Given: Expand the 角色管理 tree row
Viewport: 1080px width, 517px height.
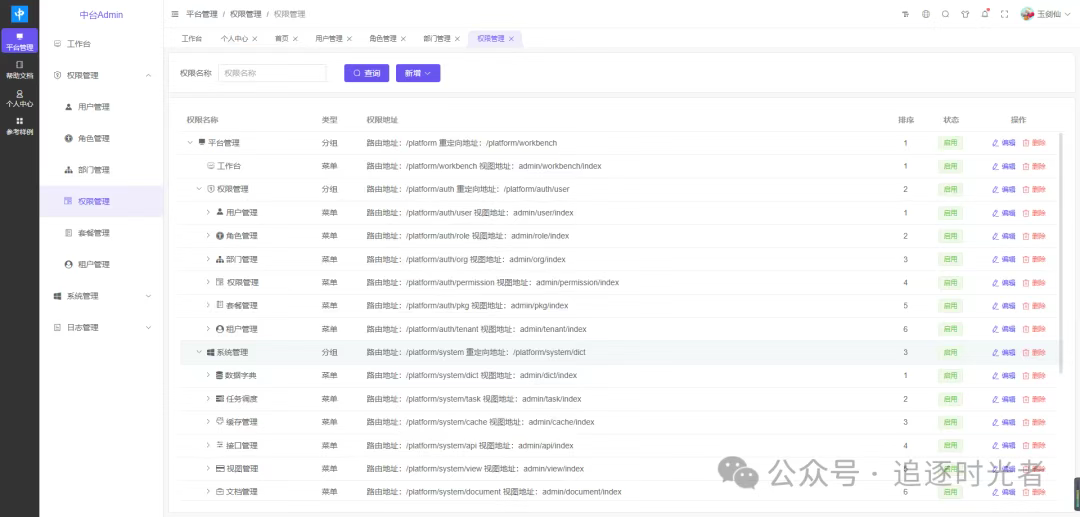Looking at the screenshot, I should tap(209, 236).
